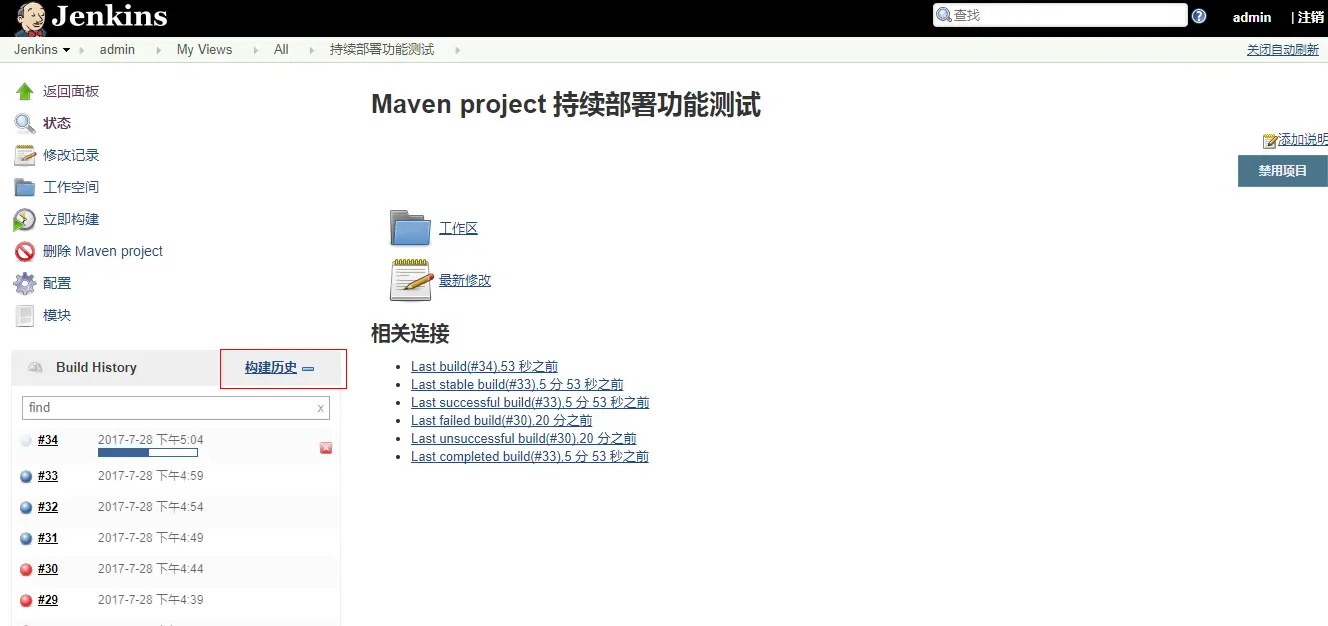The height and width of the screenshot is (626, 1328).
Task: Expand the arrow after All breadcrumb
Action: point(313,50)
